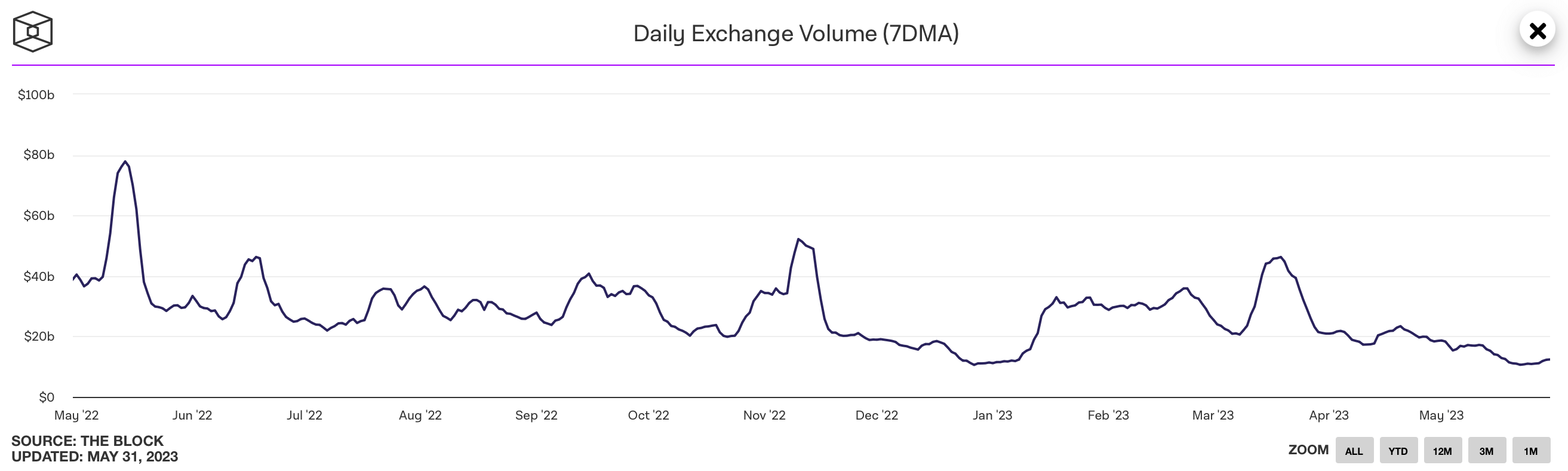Click the $40b y-axis label
The width and height of the screenshot is (1568, 471).
coord(38,277)
